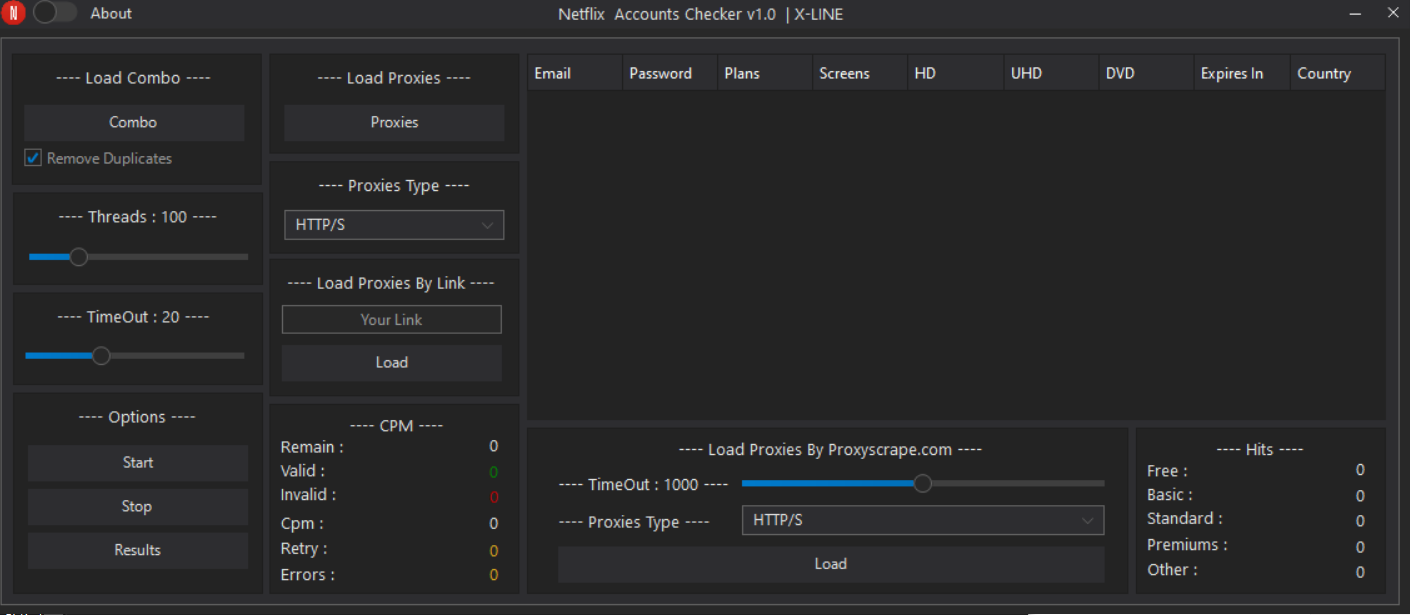Screen dimensions: 1410x615
Task: Open the Results window
Action: (137, 550)
